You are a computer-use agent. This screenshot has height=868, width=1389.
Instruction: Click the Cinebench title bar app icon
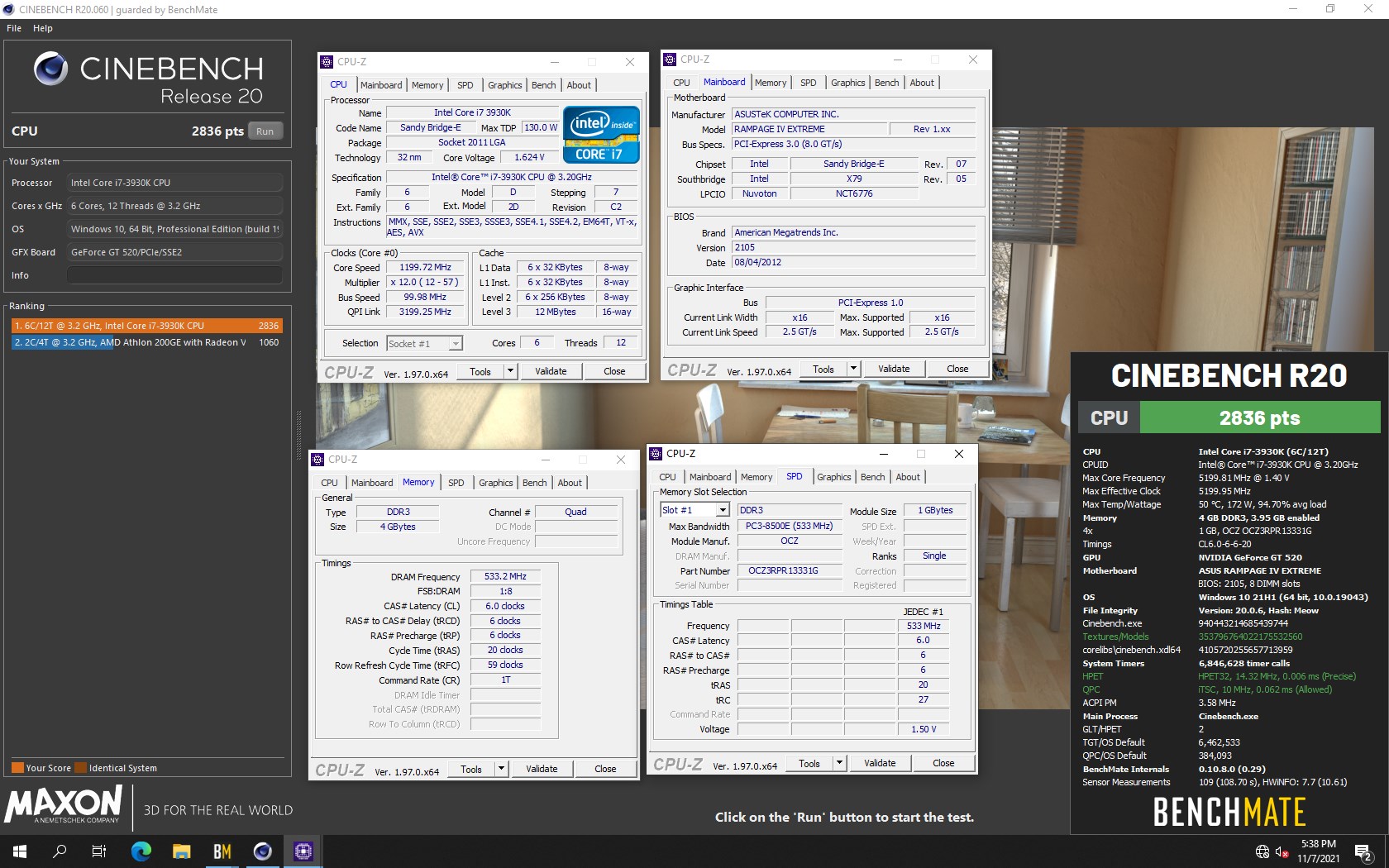[9, 9]
